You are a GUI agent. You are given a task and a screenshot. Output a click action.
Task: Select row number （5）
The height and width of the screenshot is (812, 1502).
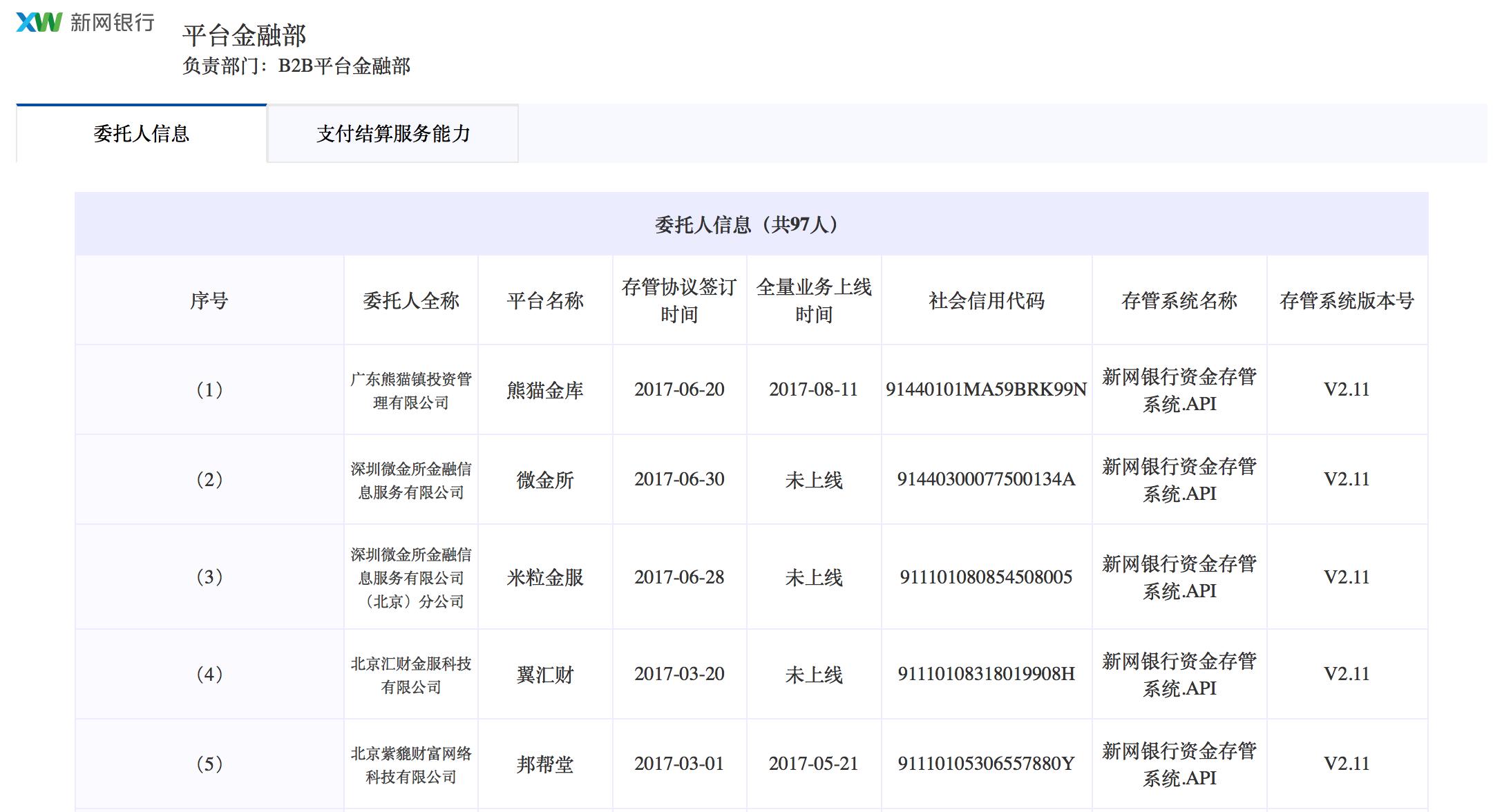click(x=209, y=764)
